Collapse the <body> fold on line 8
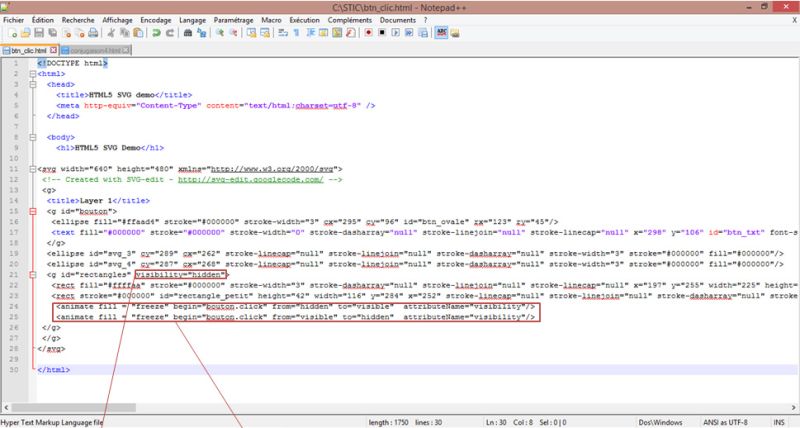The width and height of the screenshot is (800, 428). pos(33,137)
